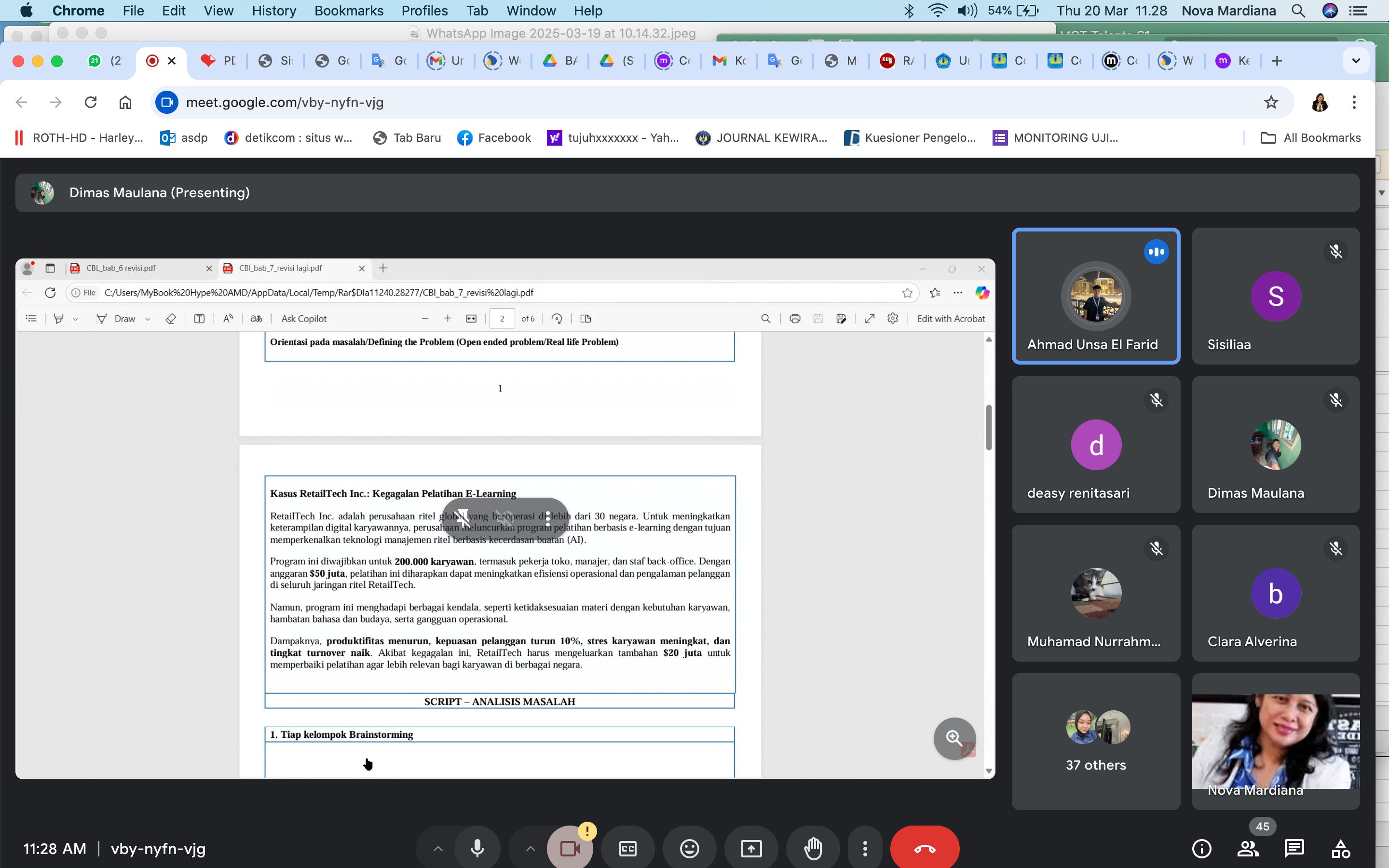Image resolution: width=1389 pixels, height=868 pixels.
Task: Show the people list icon
Action: coord(1248,849)
